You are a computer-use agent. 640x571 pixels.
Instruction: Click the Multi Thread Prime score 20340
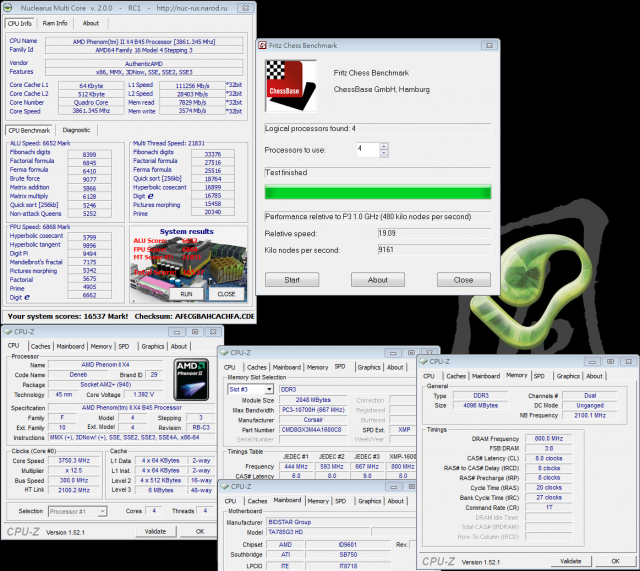point(213,212)
